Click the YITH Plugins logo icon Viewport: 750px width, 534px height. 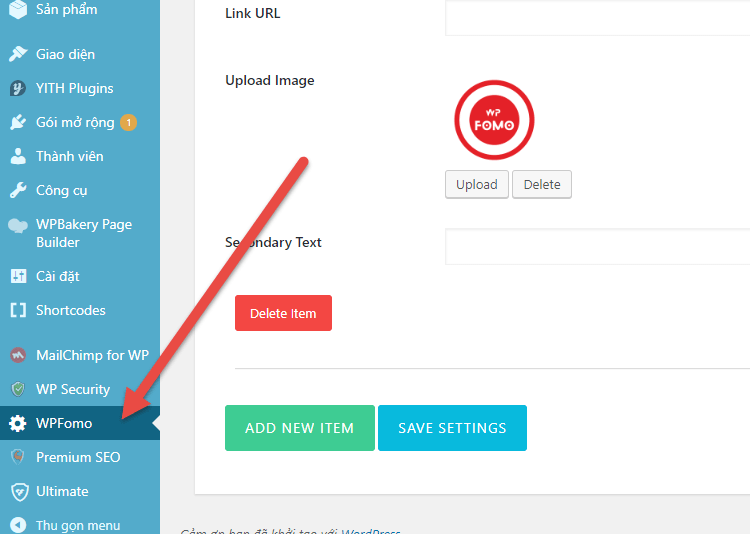(18, 89)
